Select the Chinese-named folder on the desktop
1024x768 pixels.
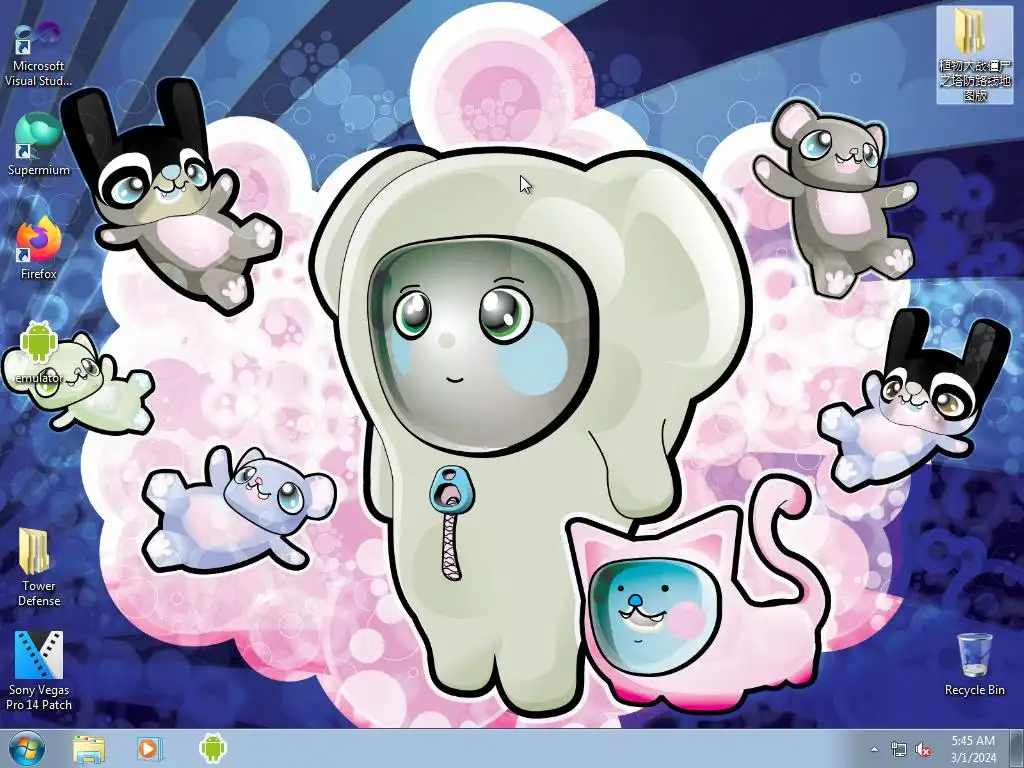click(975, 54)
